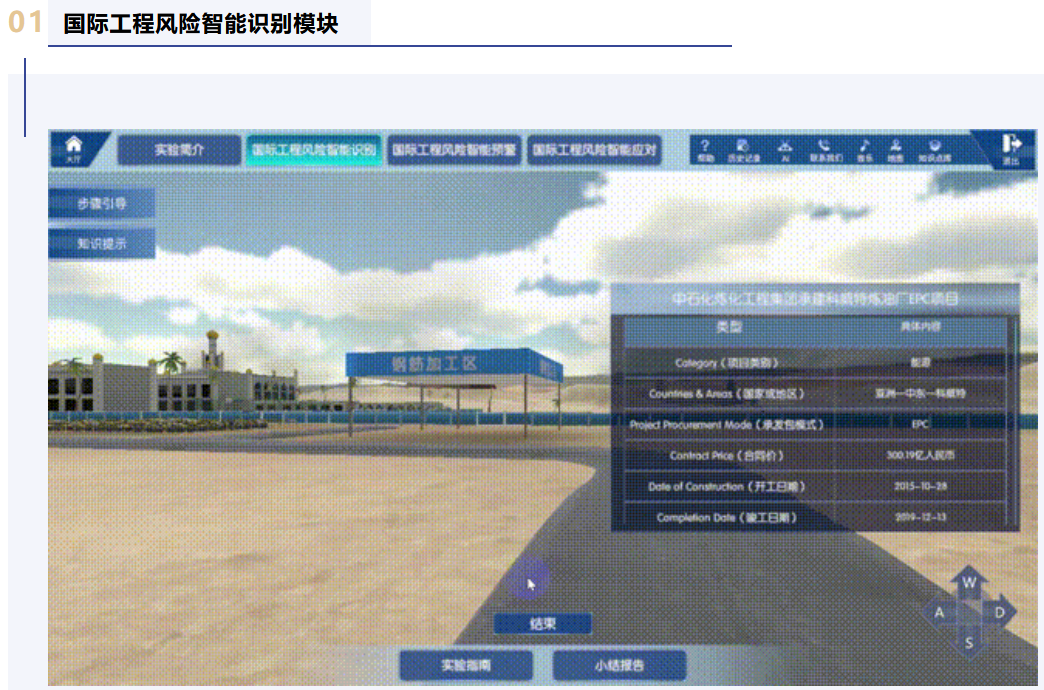Open the 实验指南 button
This screenshot has width=1044, height=690.
click(465, 665)
